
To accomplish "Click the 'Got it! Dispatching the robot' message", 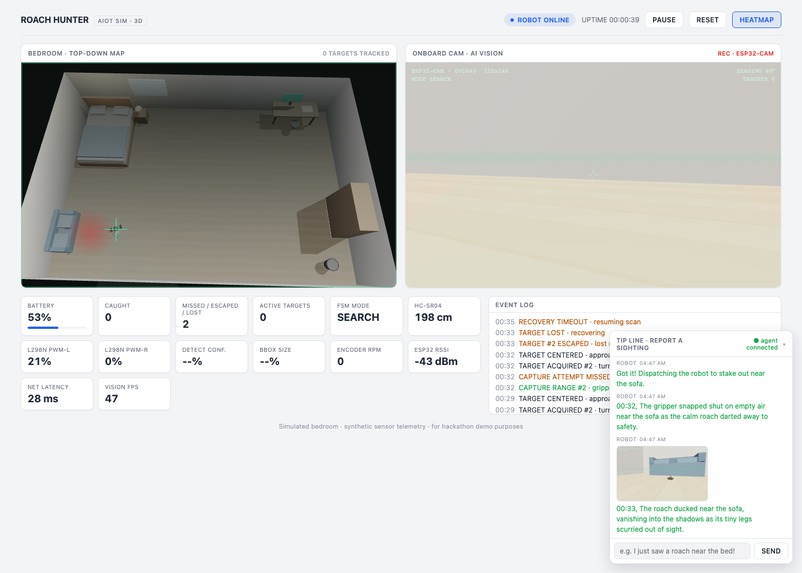I will point(690,379).
